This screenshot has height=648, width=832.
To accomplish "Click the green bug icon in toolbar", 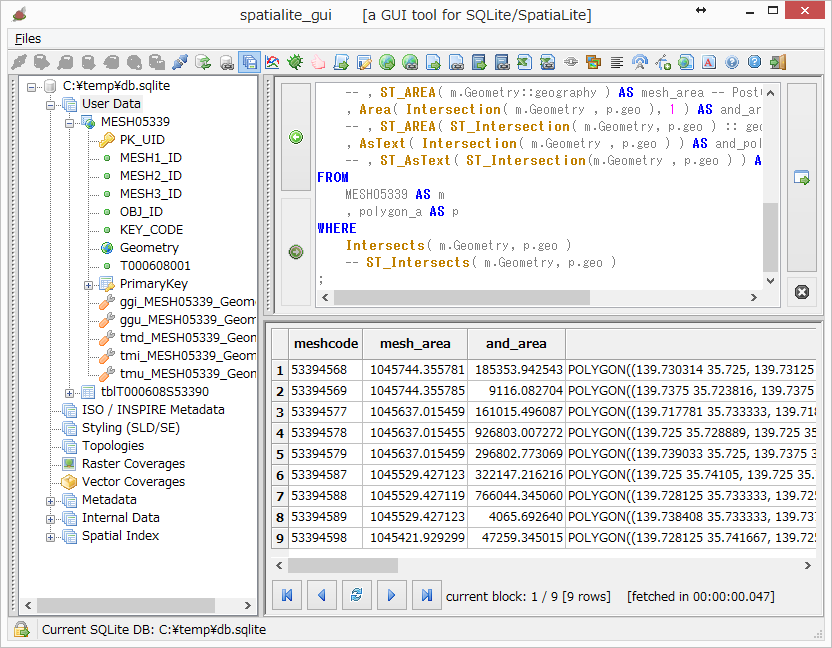I will tap(295, 62).
